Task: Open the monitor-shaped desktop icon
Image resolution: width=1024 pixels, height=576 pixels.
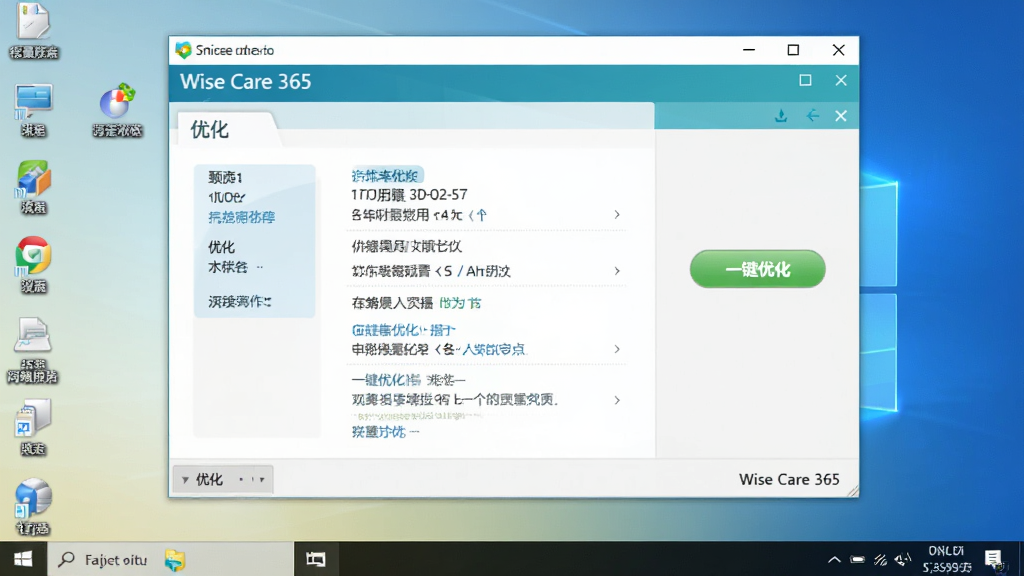Action: (33, 110)
